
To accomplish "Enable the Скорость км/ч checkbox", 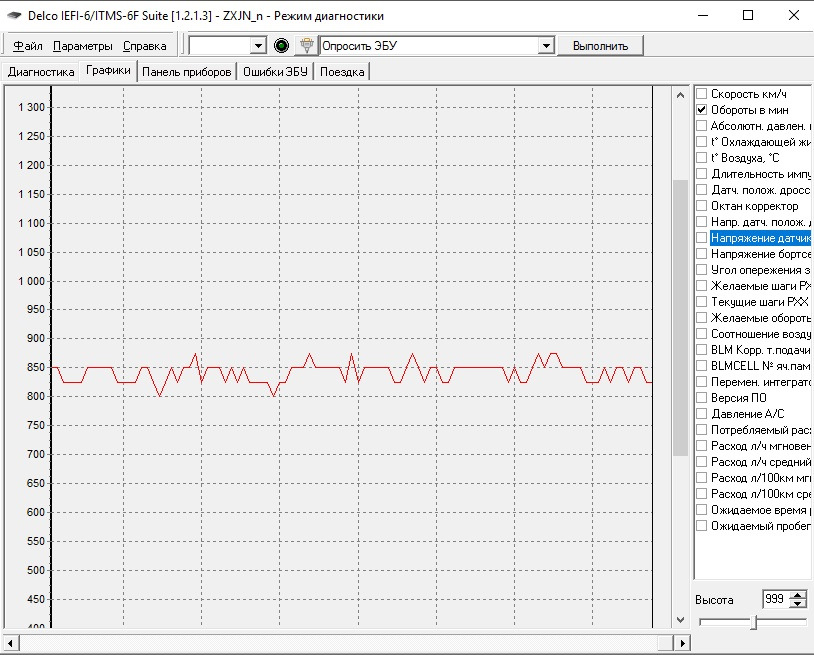I will click(x=701, y=94).
